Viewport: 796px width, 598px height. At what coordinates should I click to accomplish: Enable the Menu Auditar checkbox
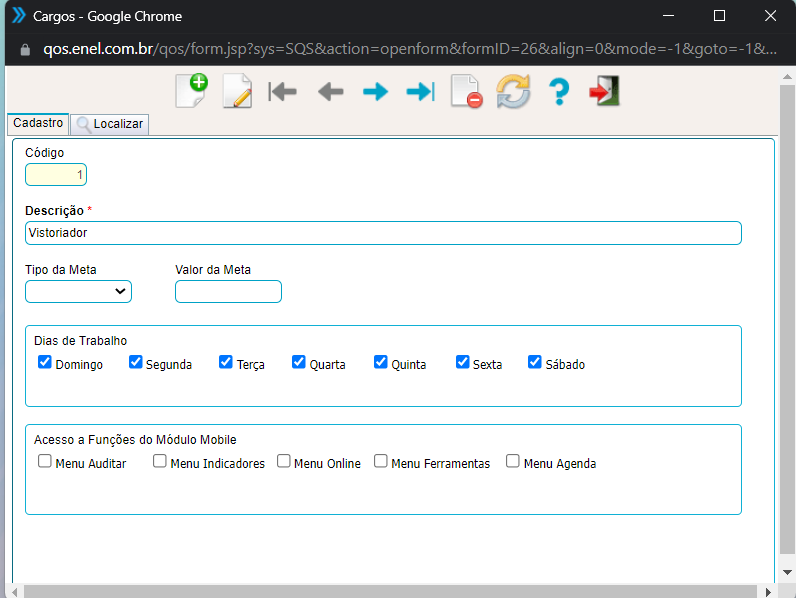pyautogui.click(x=45, y=461)
